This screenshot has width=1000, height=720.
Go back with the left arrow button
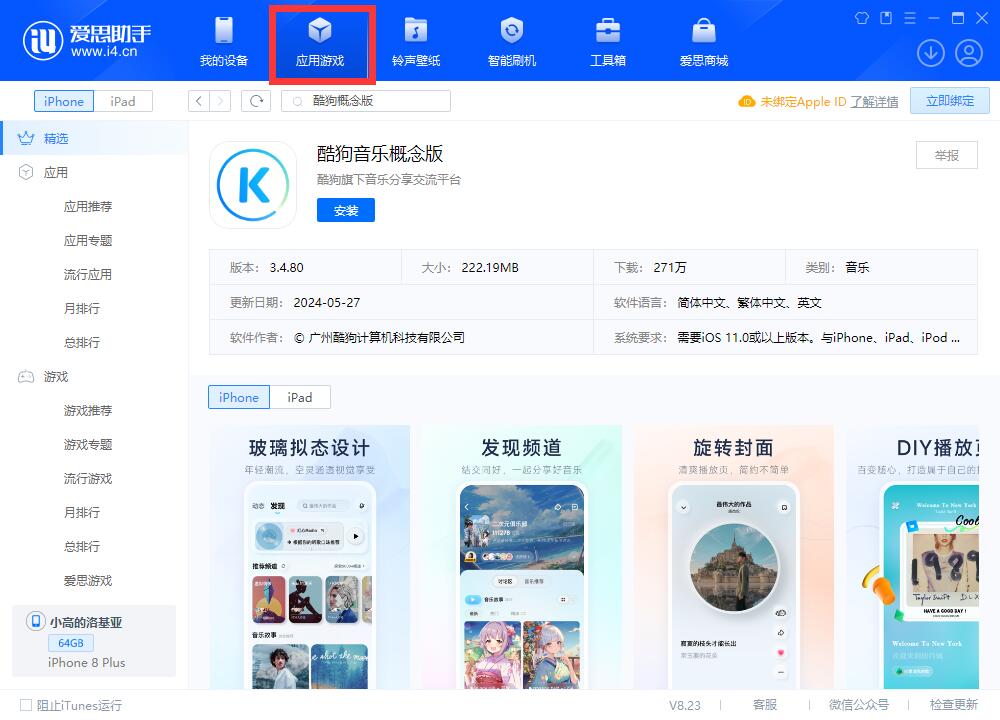[198, 101]
